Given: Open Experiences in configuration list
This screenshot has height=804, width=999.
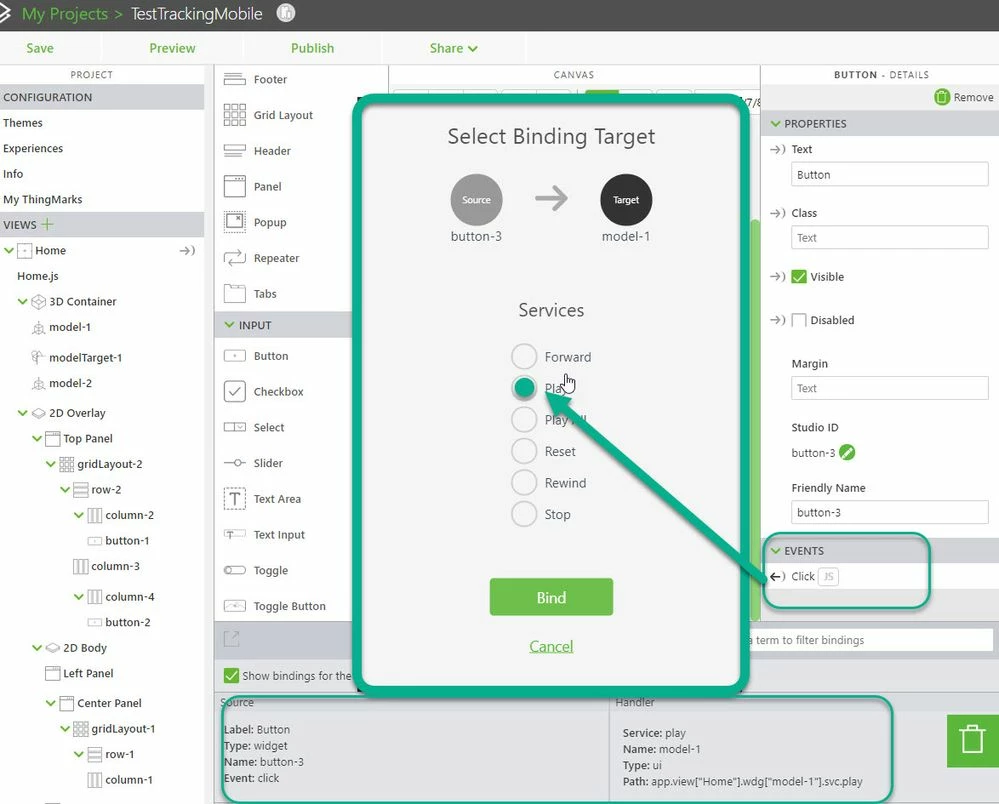Looking at the screenshot, I should pos(33,148).
